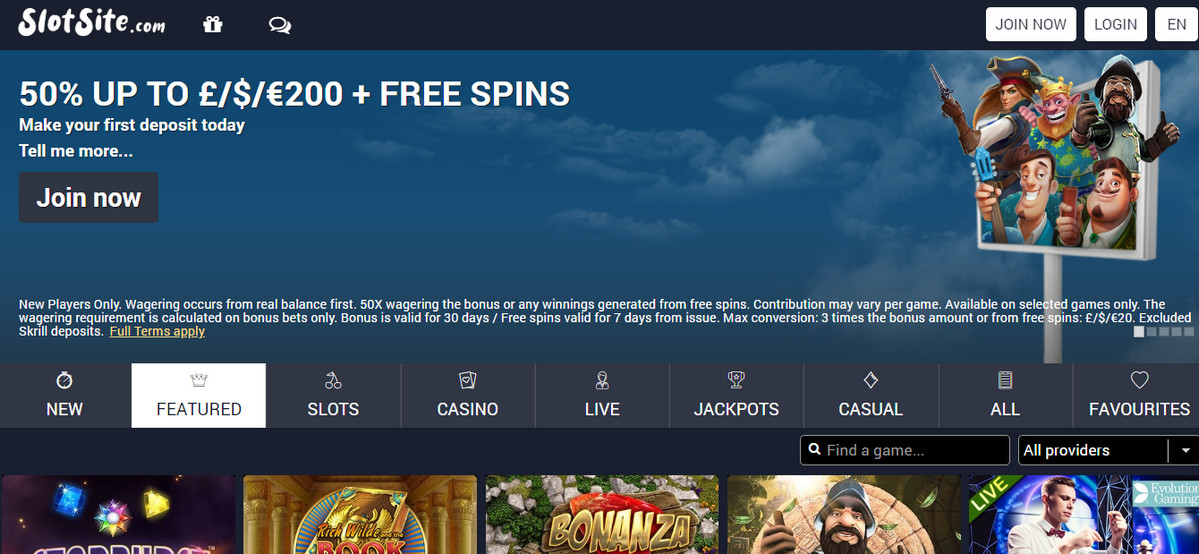Click the SlotSite.com logo

[92, 23]
